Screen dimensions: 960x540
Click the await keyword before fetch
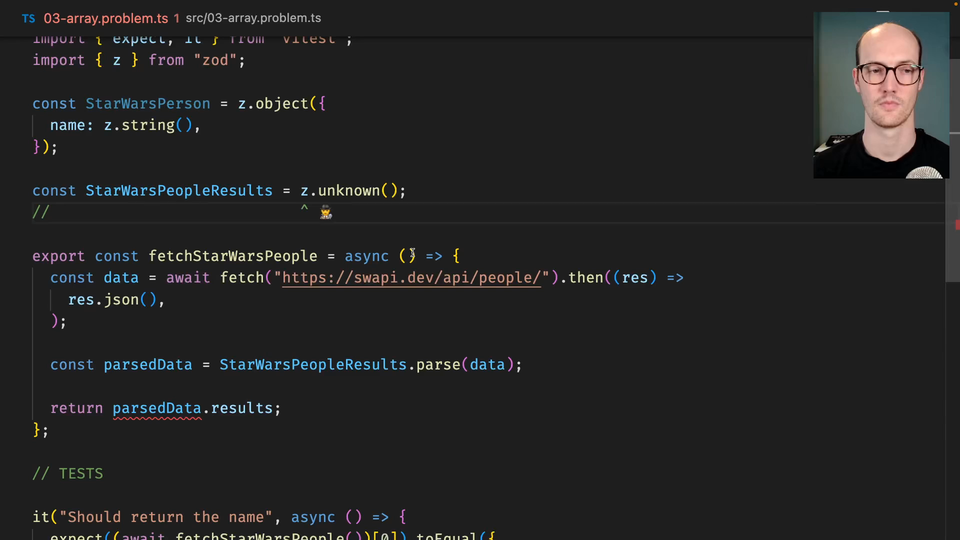pos(188,277)
